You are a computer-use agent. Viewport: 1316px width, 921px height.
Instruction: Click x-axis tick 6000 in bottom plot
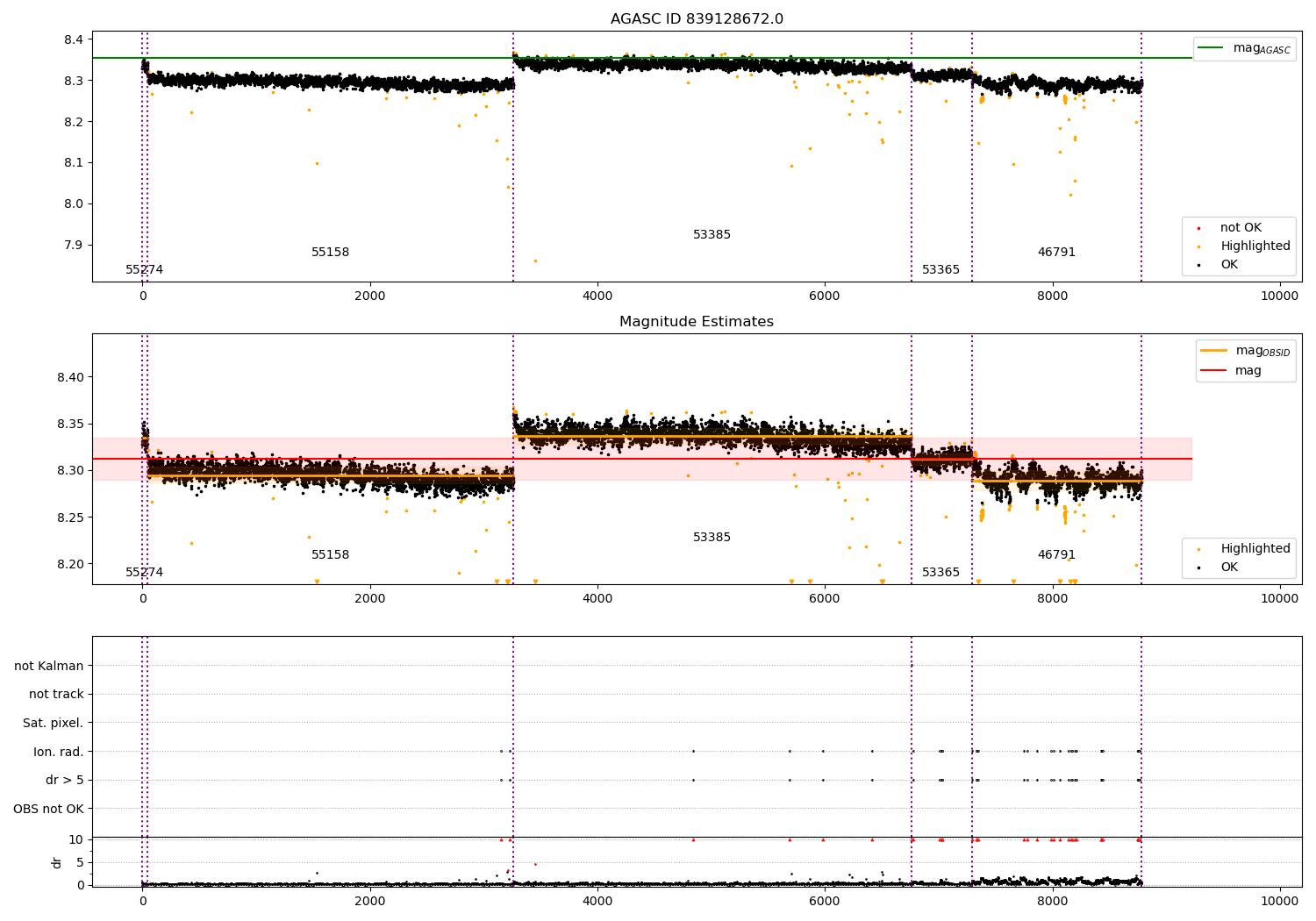click(825, 902)
